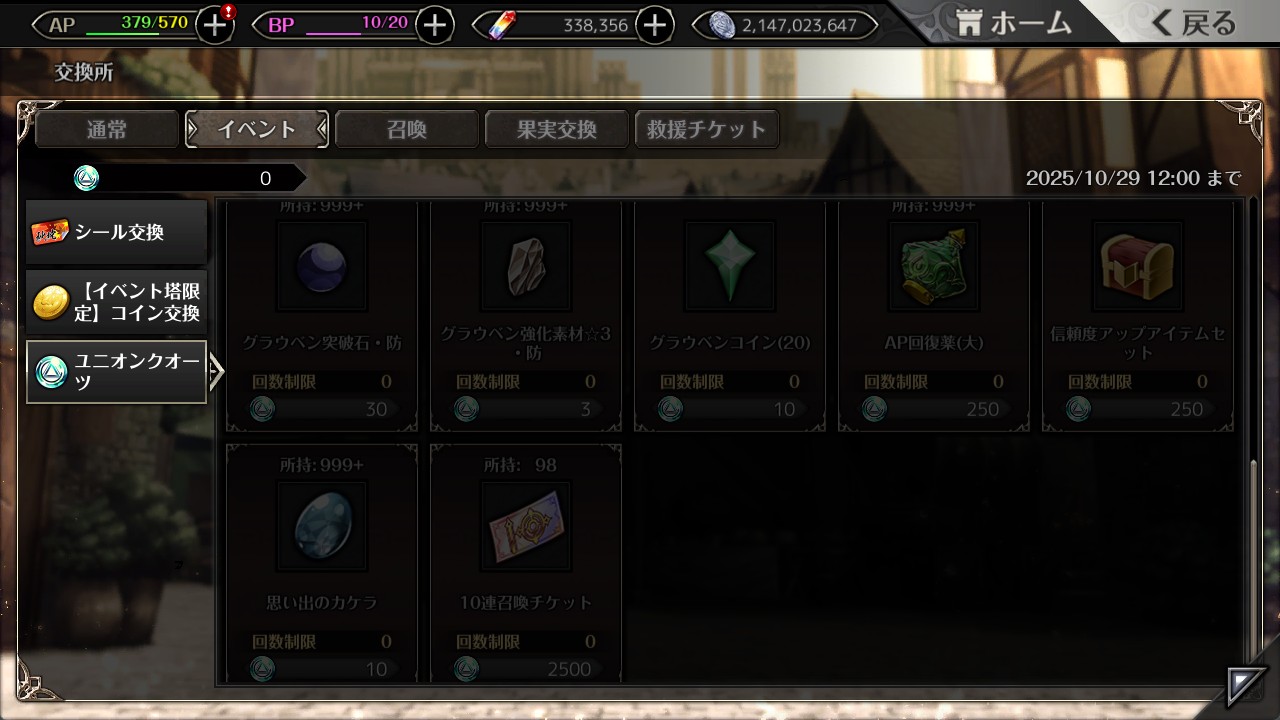Select the 思い出のカケラ egg icon
The width and height of the screenshot is (1280, 720).
tap(322, 526)
